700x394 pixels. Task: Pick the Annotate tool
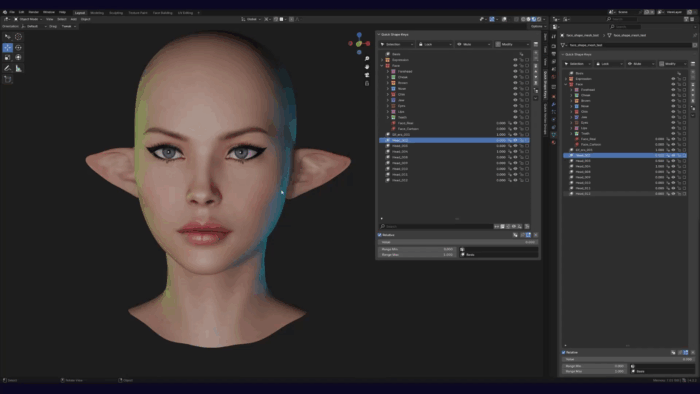click(8, 68)
